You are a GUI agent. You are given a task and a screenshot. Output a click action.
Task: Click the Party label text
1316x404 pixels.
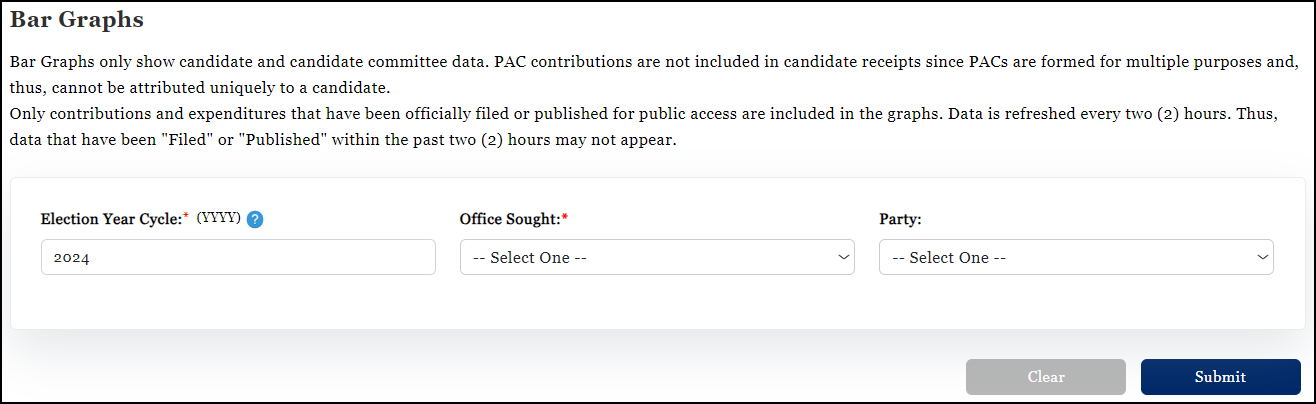pyautogui.click(x=899, y=218)
